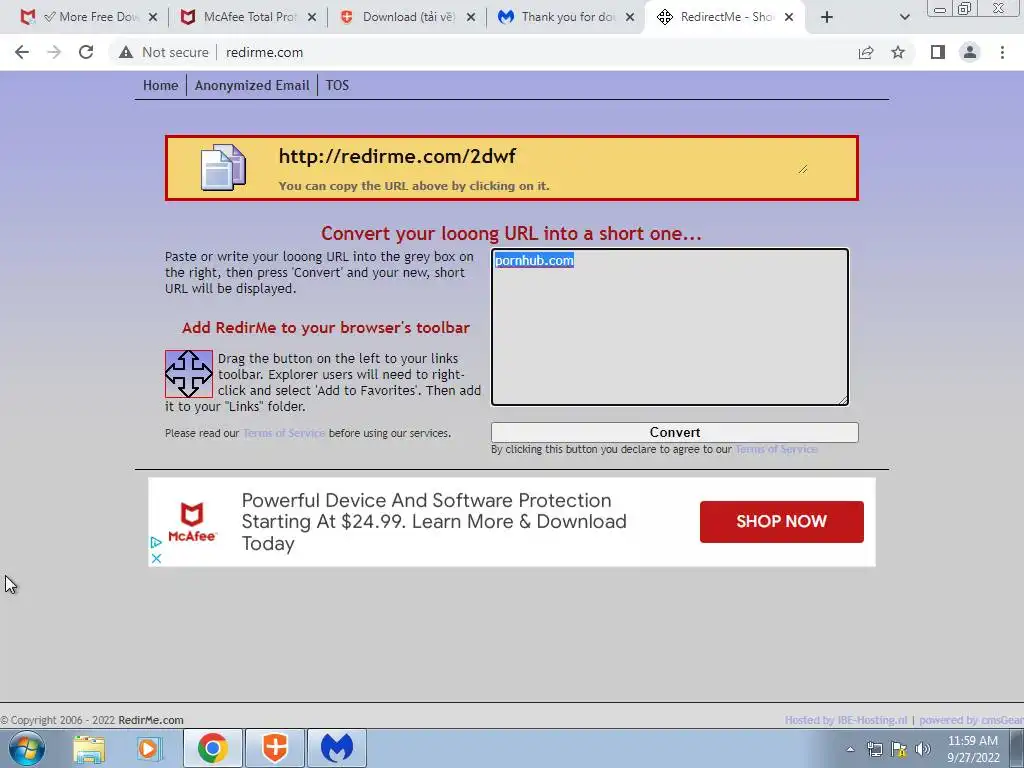Viewport: 1024px width, 768px height.
Task: Close the Thank you for downloading tab
Action: [x=630, y=18]
